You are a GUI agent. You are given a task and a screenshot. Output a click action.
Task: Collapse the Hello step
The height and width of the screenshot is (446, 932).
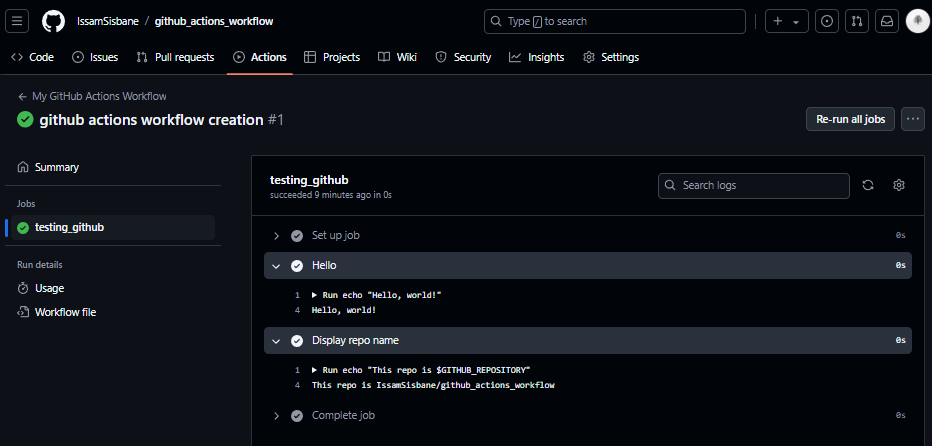click(x=587, y=265)
